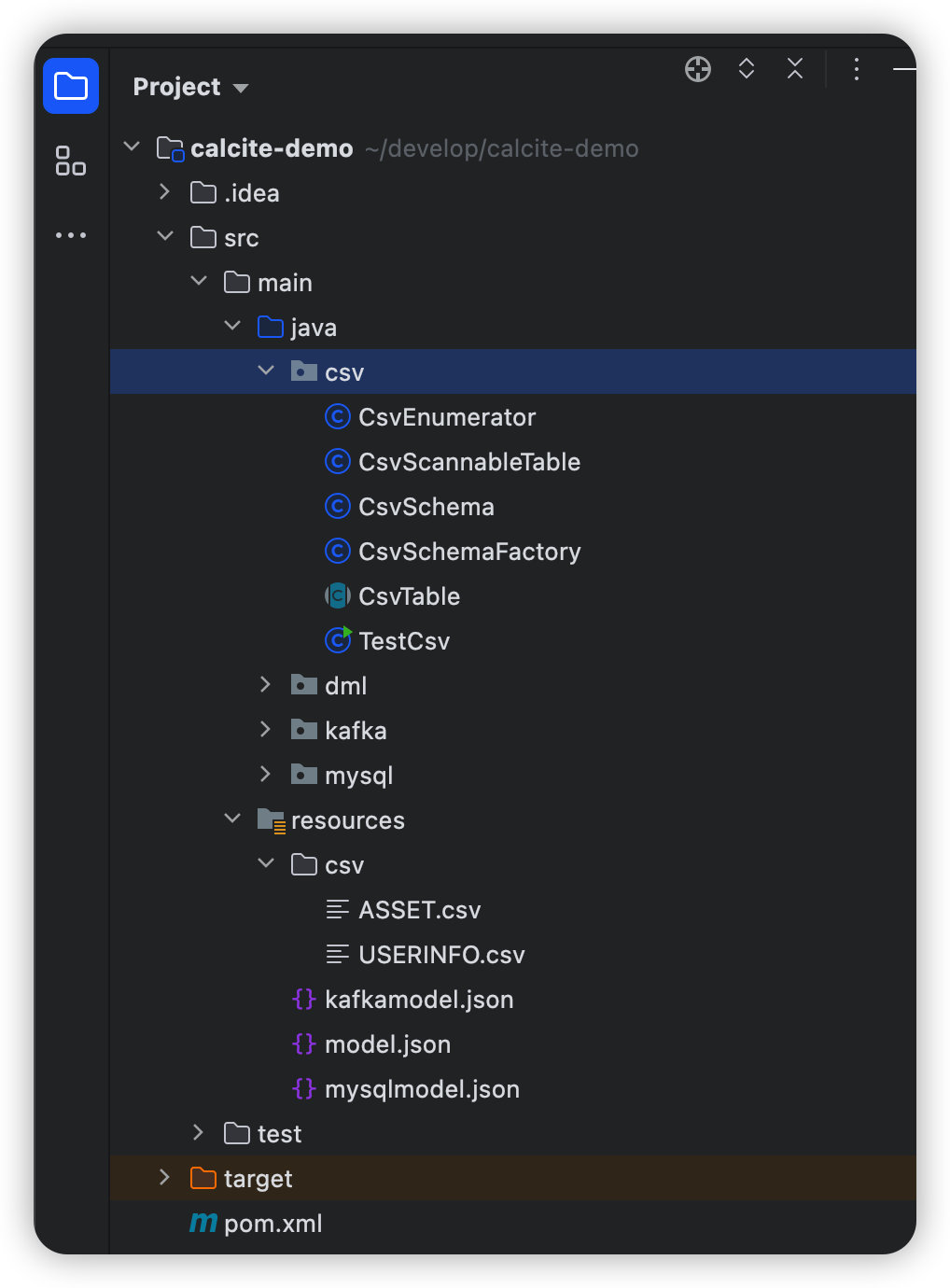950x1288 pixels.
Task: Click the Collapse All icon in the toolbar
Action: (795, 69)
